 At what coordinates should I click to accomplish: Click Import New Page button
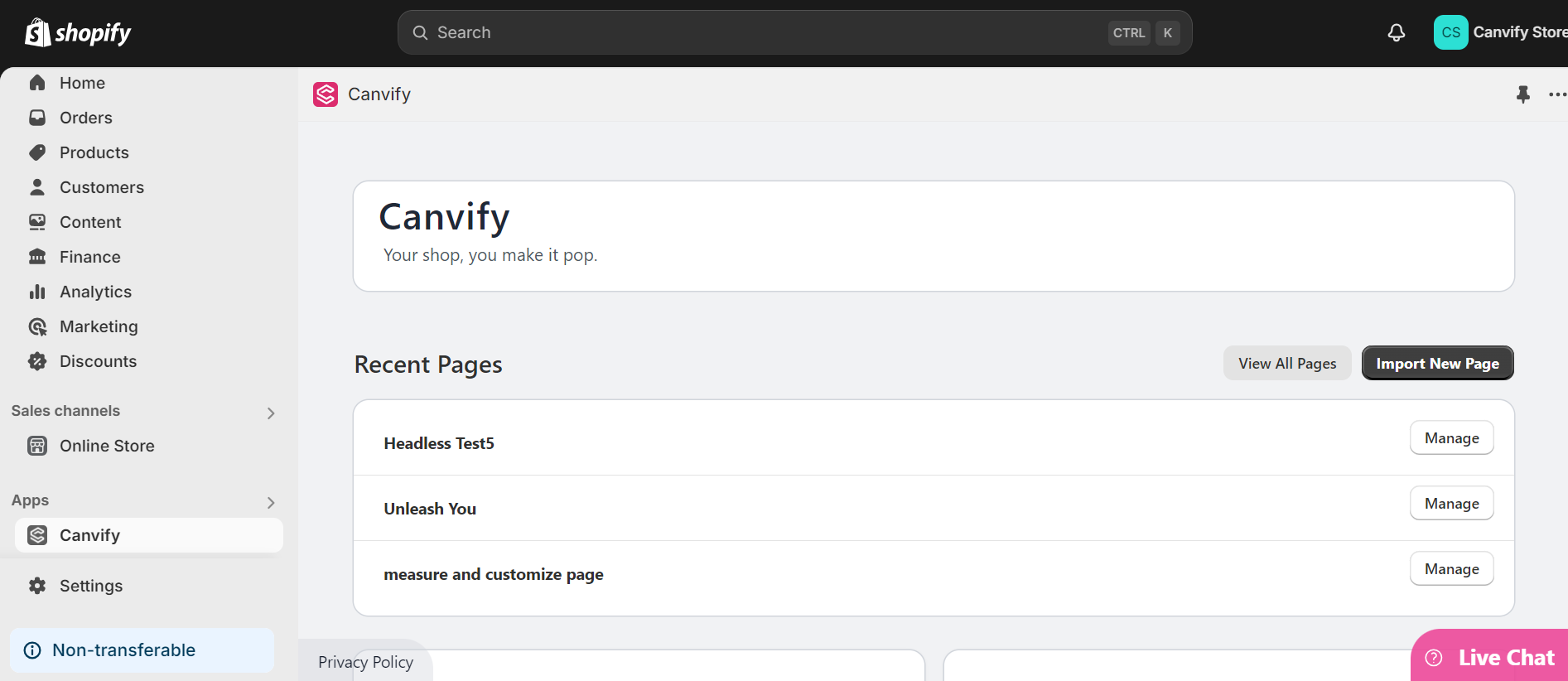coord(1437,363)
